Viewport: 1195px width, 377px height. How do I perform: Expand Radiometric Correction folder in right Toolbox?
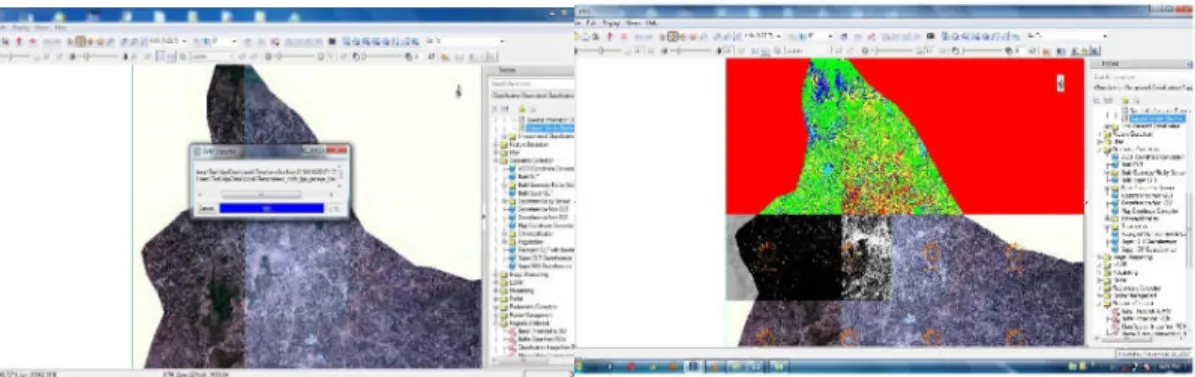click(1099, 288)
